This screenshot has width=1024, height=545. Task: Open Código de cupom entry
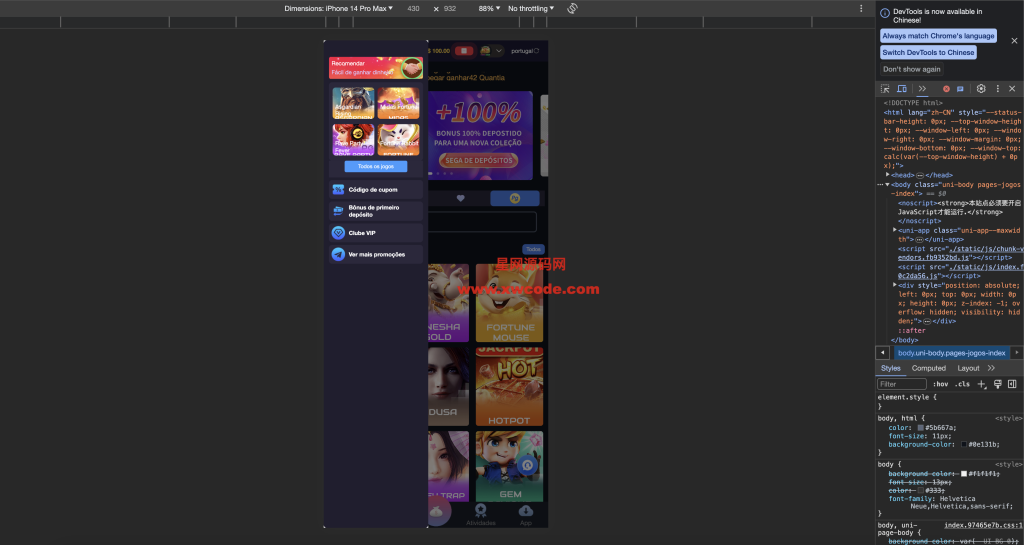(375, 190)
